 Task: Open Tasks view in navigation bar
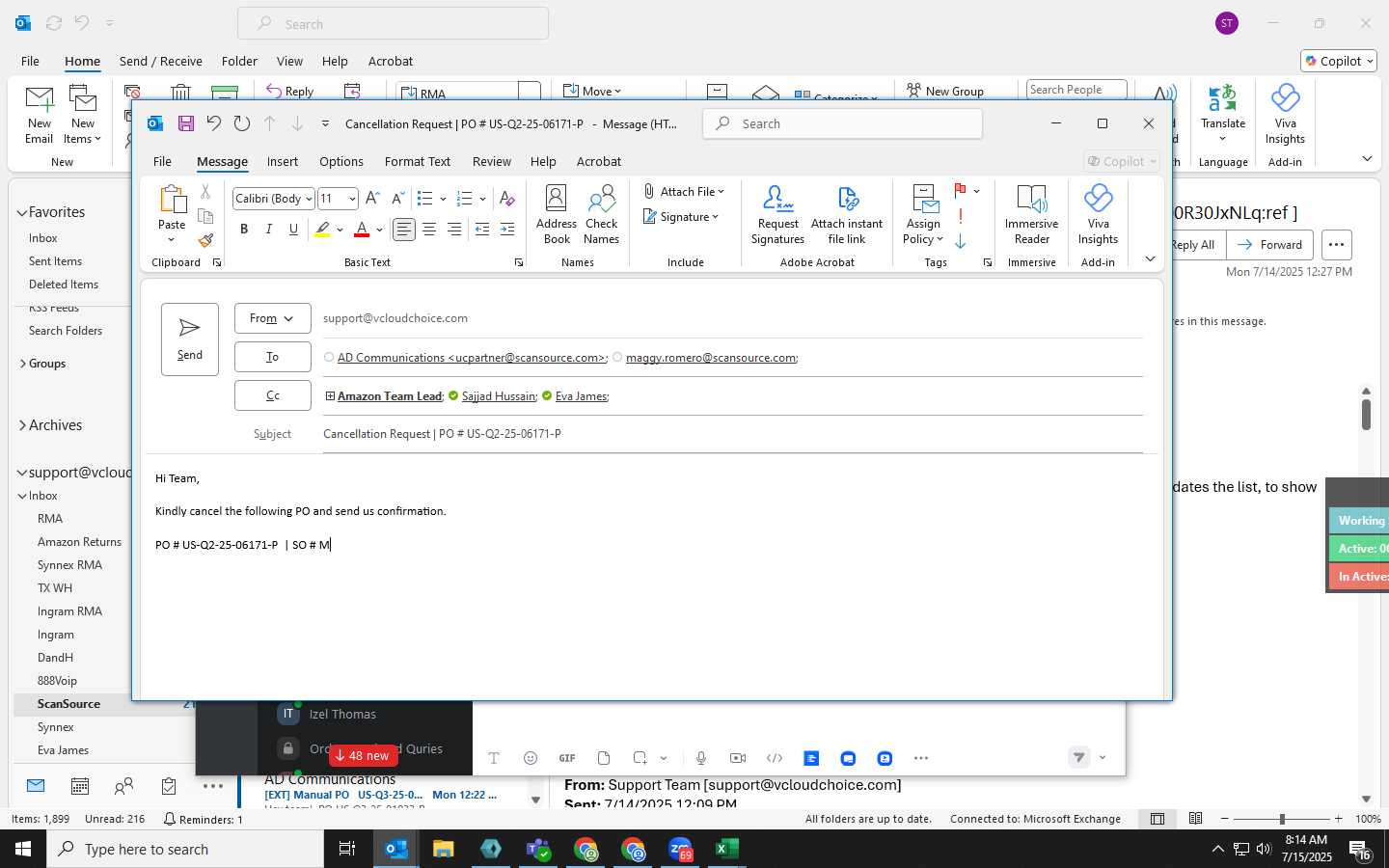[169, 786]
